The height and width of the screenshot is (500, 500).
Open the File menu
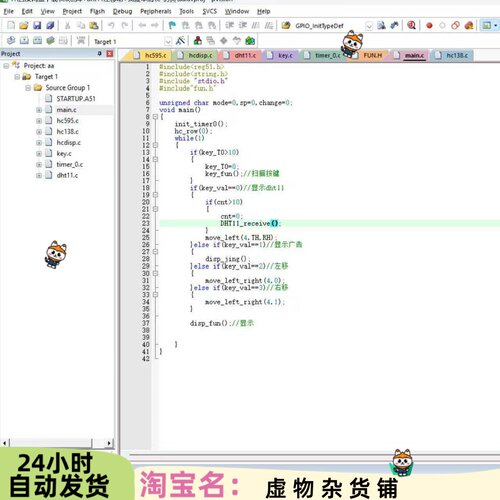click(8, 11)
